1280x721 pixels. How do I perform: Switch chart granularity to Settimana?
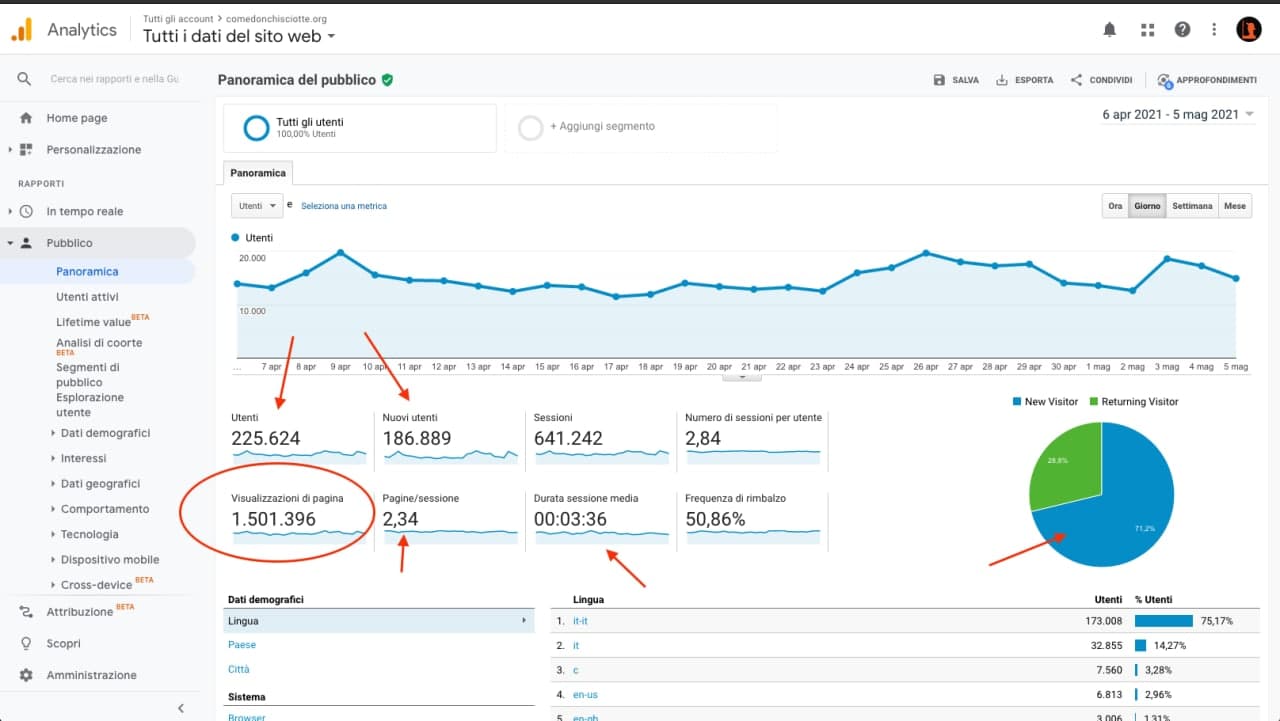click(1192, 206)
